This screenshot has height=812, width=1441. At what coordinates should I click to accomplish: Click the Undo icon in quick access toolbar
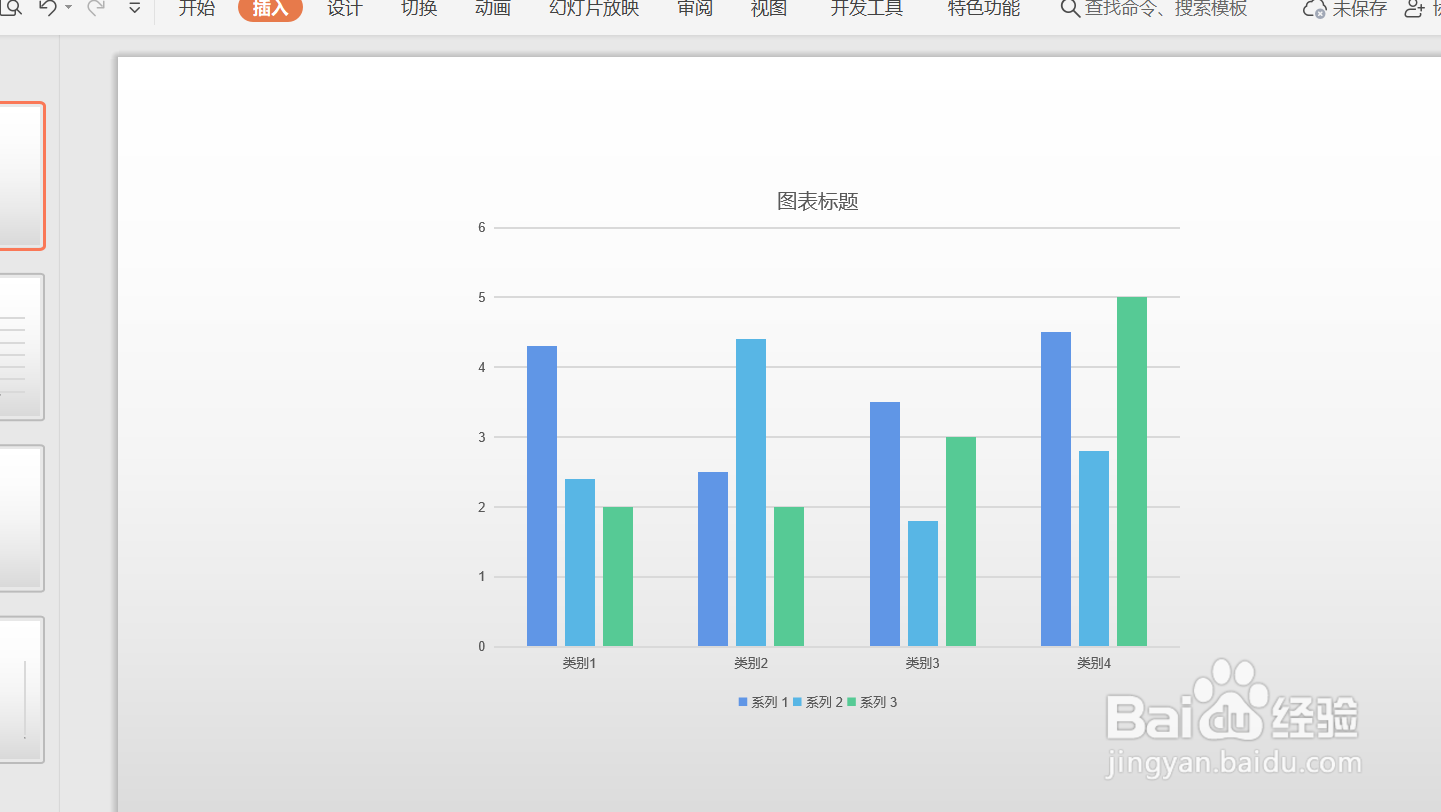50,9
